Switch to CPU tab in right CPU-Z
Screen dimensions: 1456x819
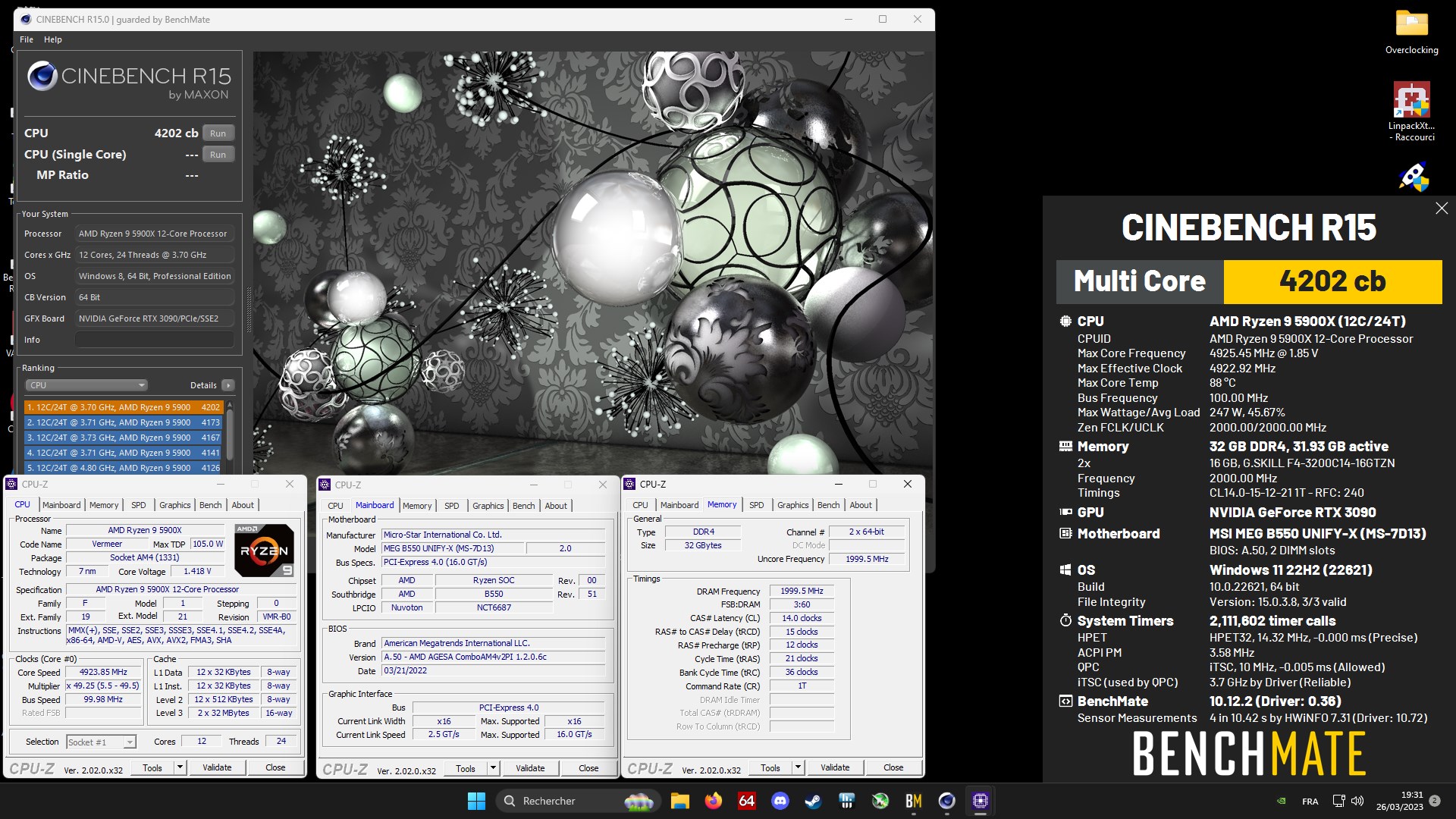click(640, 505)
